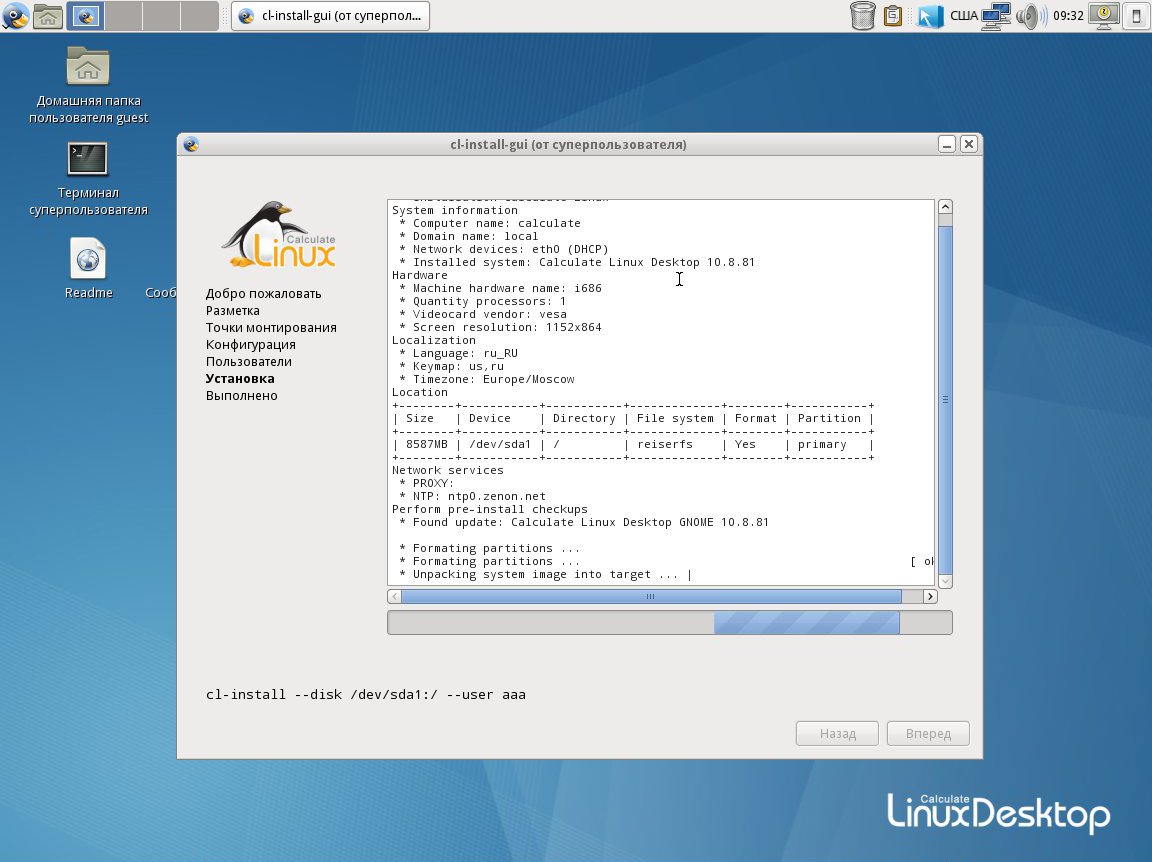The image size is (1152, 862).
Task: Select the Терминал суперпользователя desktop icon
Action: (88, 160)
